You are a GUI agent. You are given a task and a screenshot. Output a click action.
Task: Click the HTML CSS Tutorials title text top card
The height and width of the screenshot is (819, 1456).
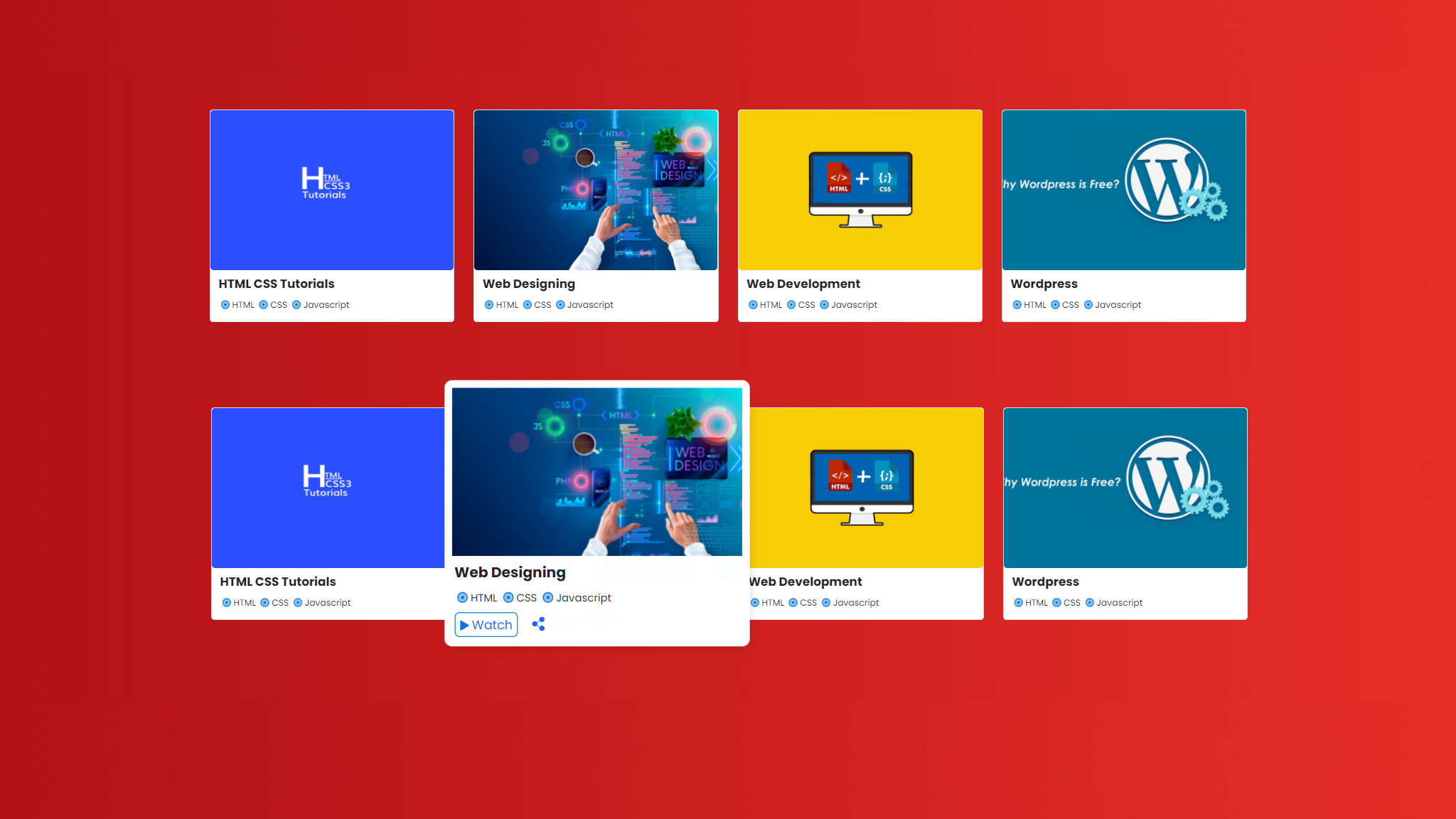[x=276, y=284]
